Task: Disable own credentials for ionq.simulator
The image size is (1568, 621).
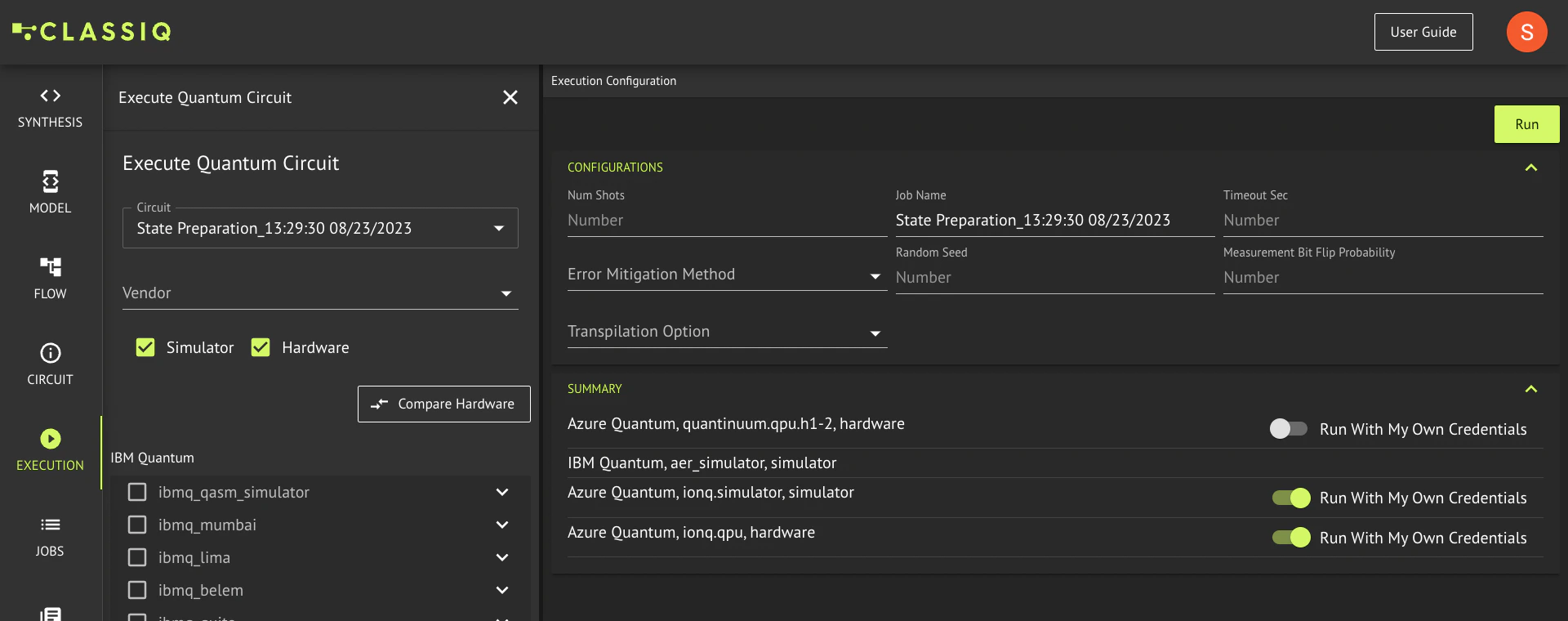Action: point(1291,498)
